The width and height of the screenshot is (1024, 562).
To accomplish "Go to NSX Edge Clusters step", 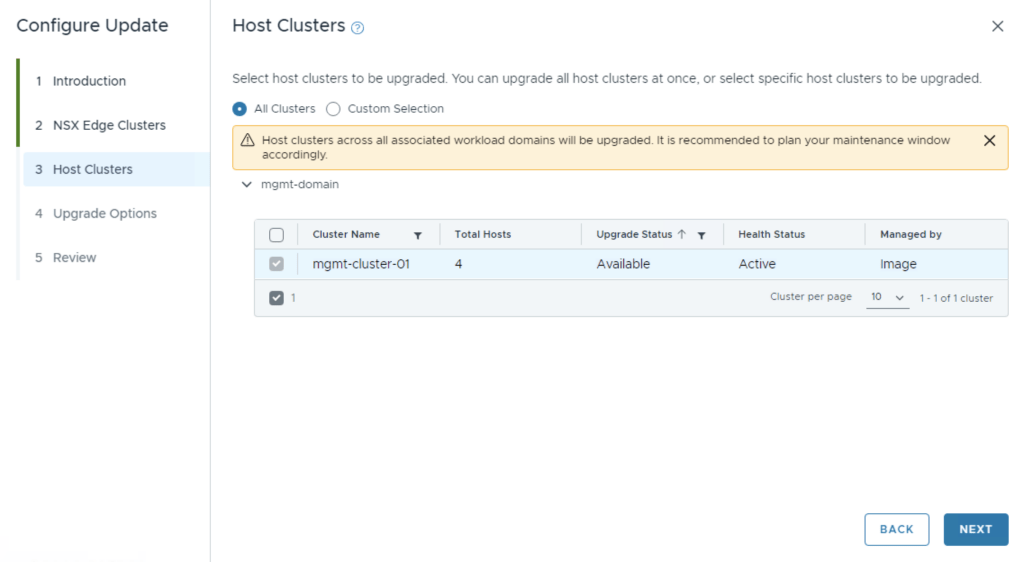I will [109, 125].
